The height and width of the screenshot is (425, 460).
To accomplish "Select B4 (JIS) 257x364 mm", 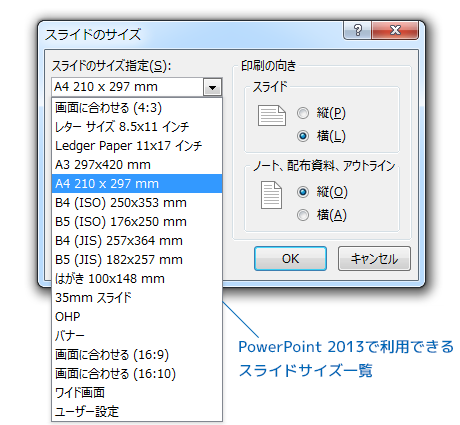I will 137,241.
